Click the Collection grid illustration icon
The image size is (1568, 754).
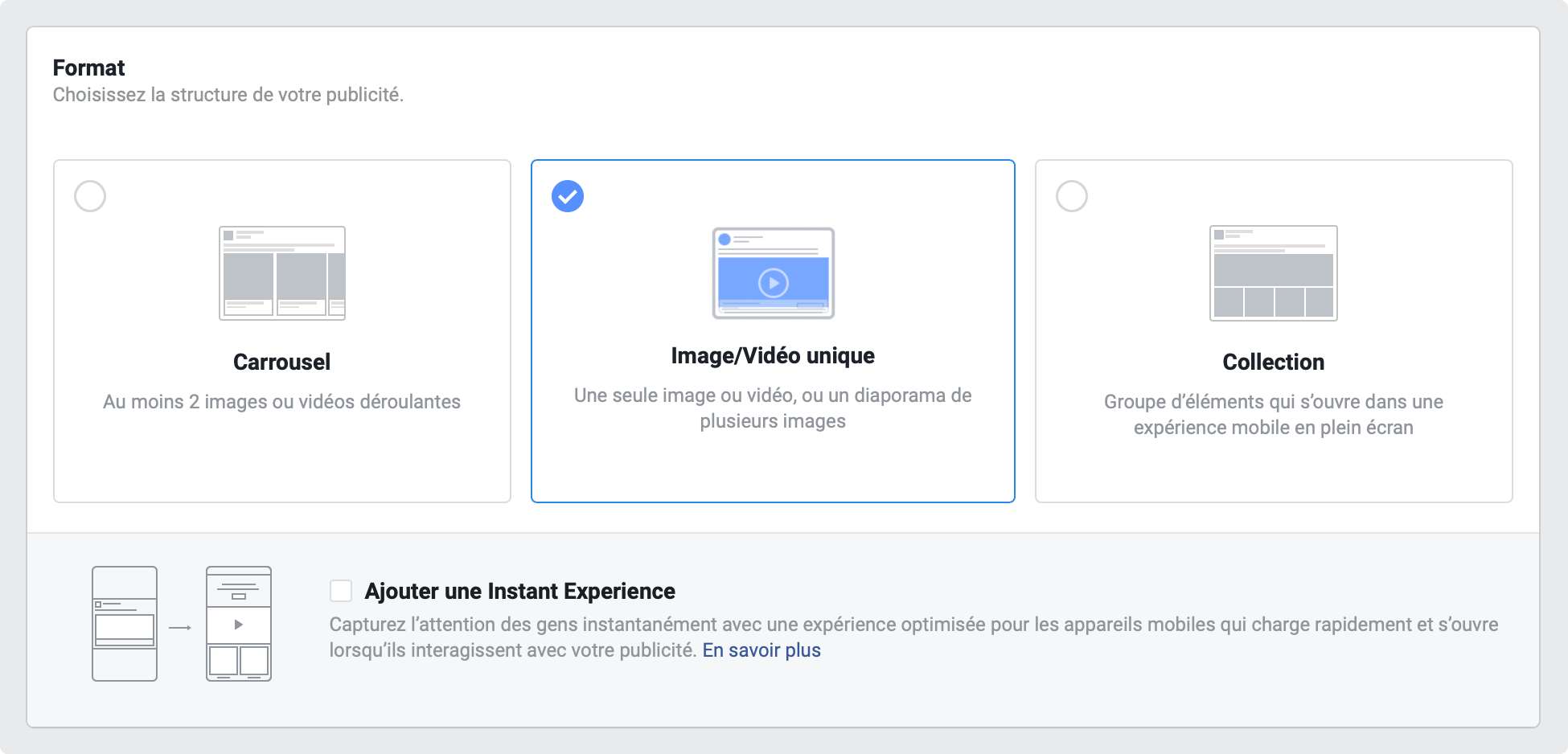1274,273
